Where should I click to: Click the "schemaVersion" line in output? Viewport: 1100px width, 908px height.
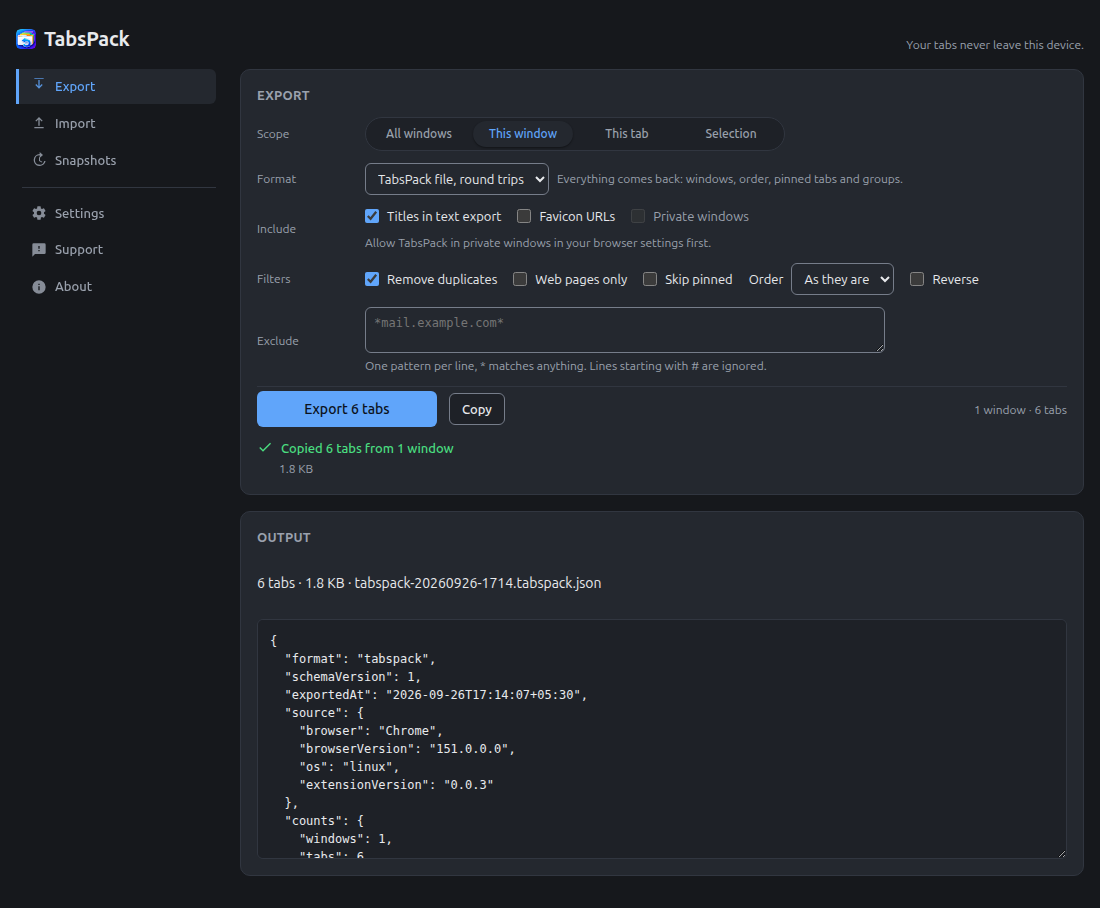pyautogui.click(x=352, y=676)
